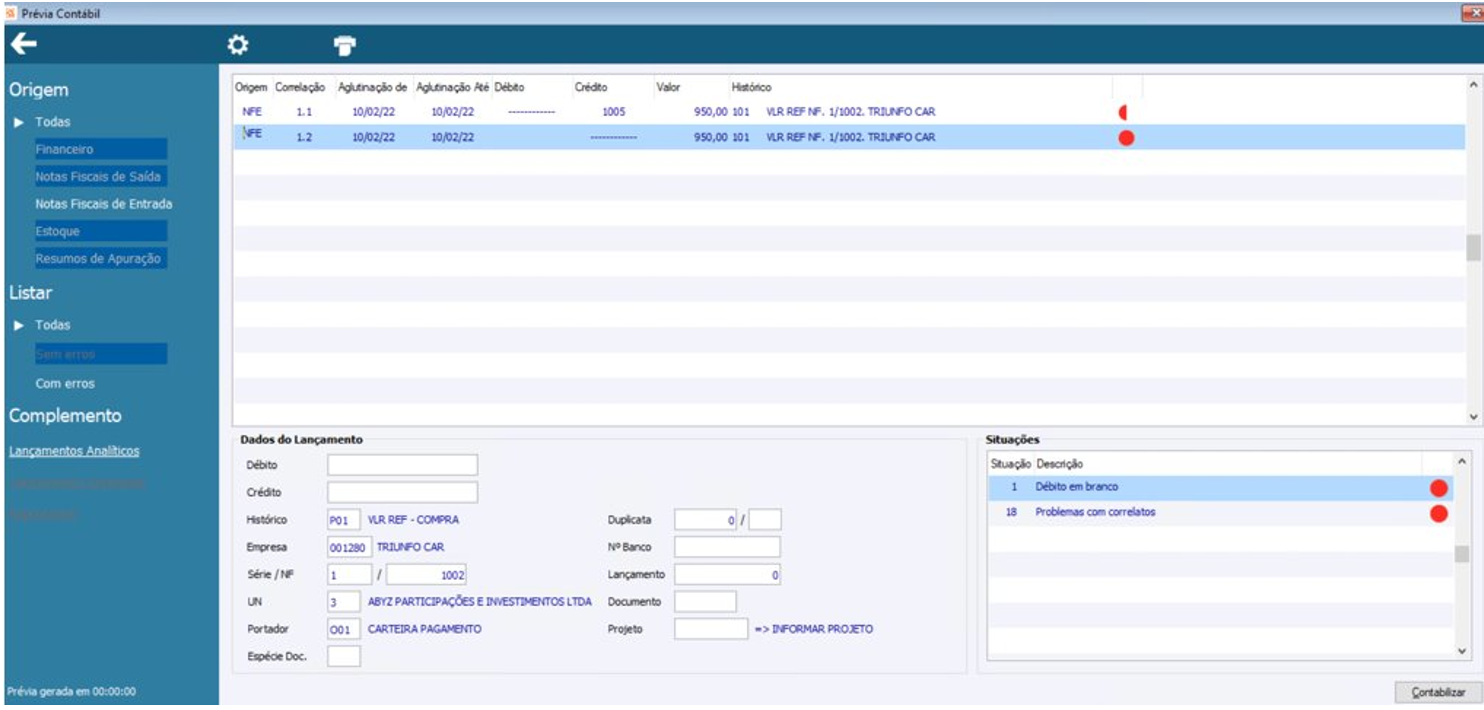Select Notas Fiscais de Entrada origin
The image size is (1484, 710).
tap(103, 204)
